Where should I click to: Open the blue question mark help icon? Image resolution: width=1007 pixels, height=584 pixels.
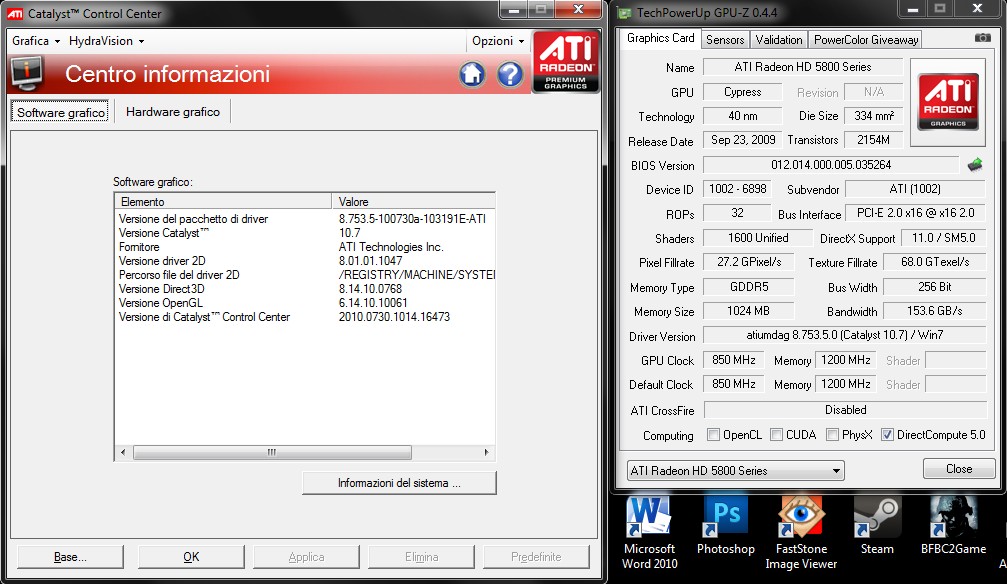(511, 75)
